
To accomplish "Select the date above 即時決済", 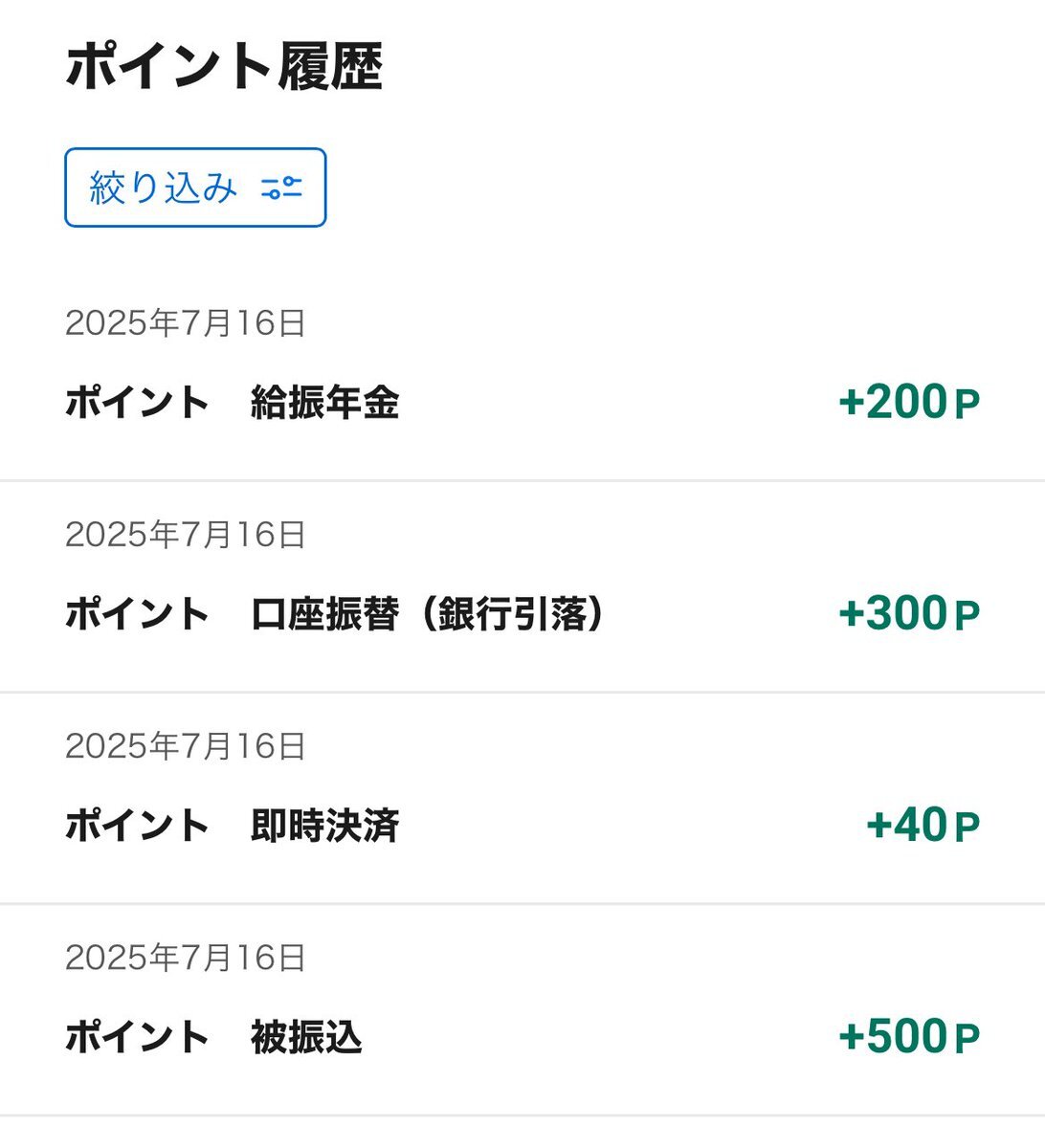I will coord(186,746).
